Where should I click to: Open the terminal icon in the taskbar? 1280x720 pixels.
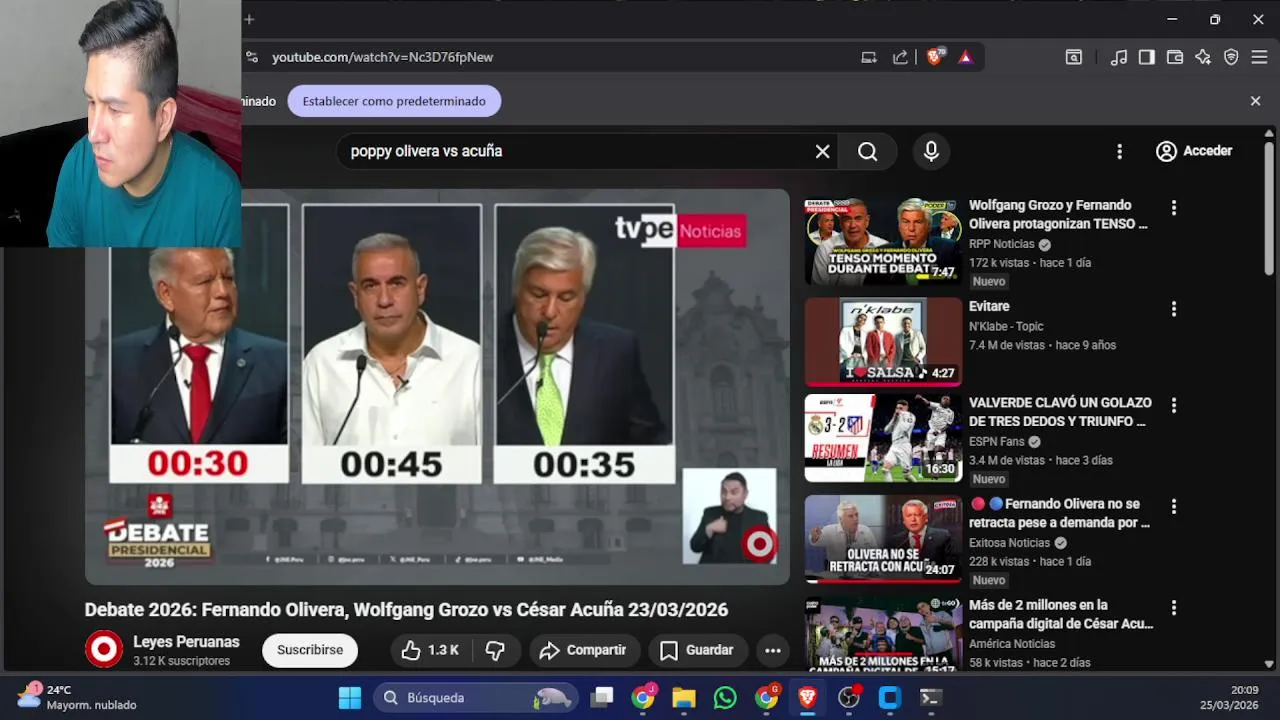pyautogui.click(x=930, y=698)
